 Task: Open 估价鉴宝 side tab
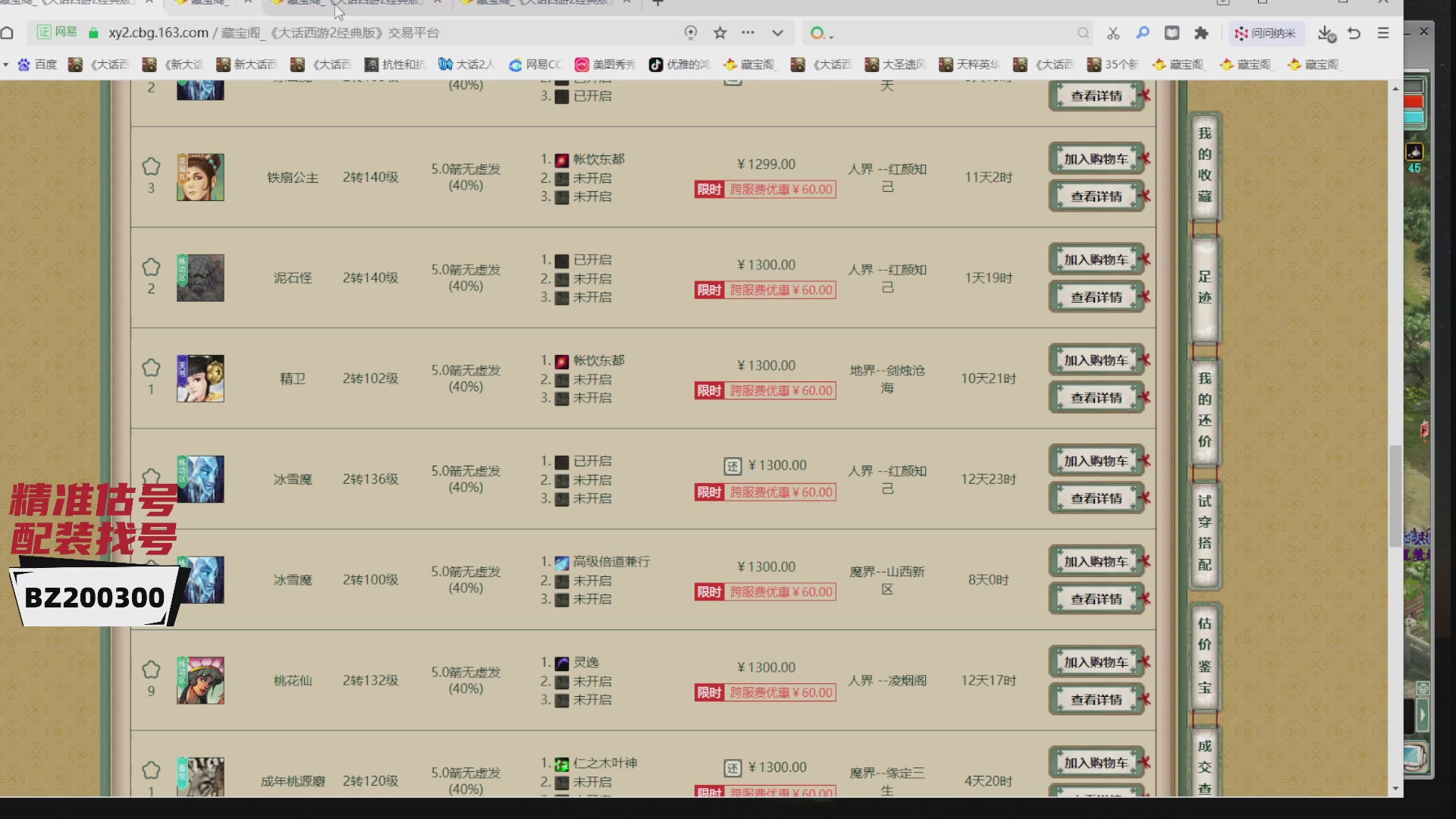tap(1204, 655)
